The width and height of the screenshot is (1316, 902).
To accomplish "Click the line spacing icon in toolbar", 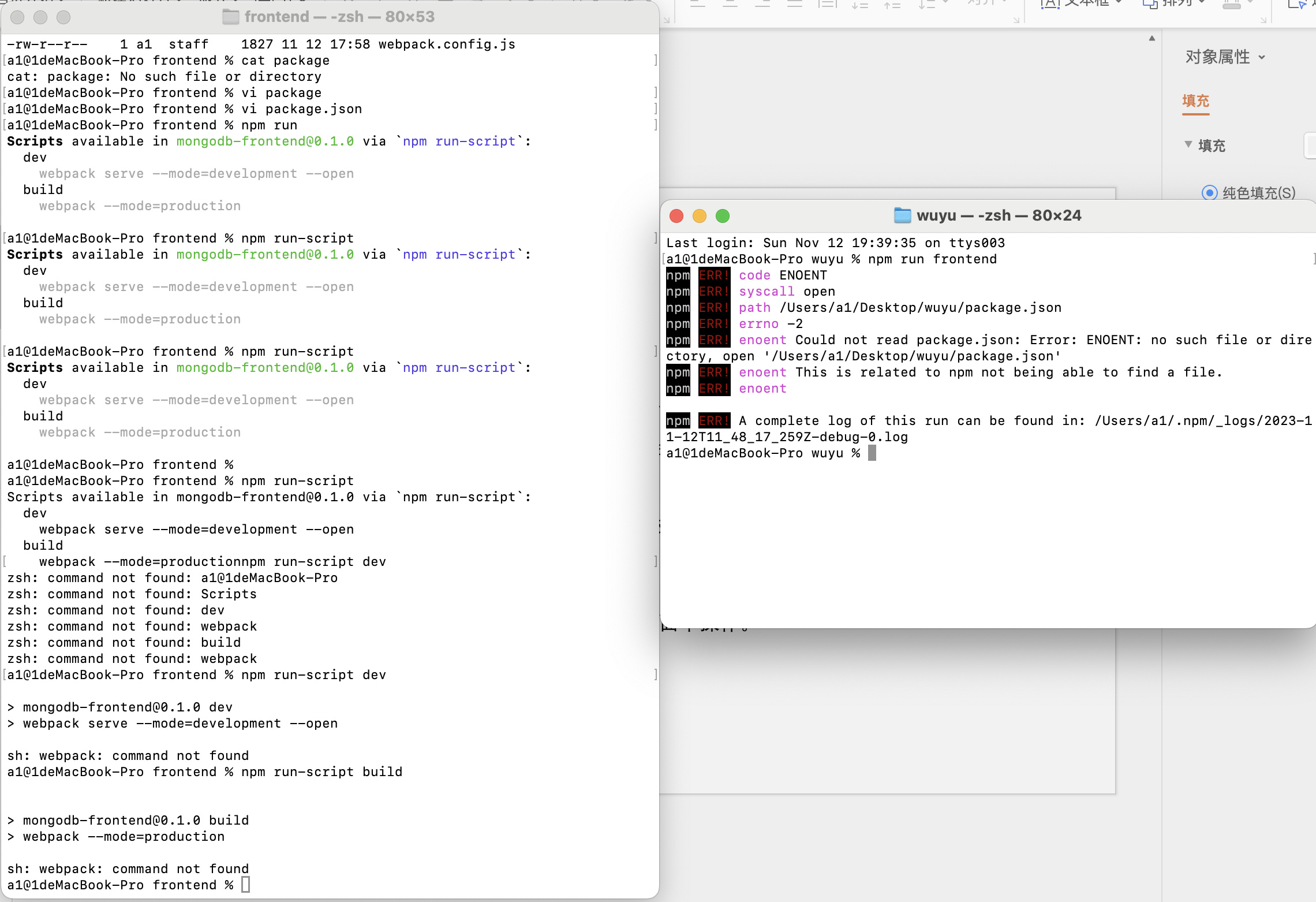I will (927, 4).
